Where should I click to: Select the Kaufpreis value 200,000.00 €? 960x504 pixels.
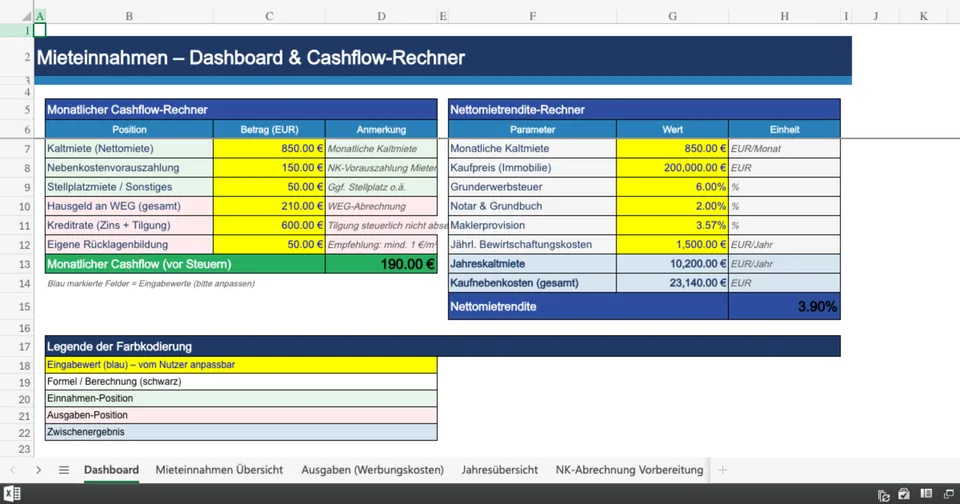[x=672, y=168]
